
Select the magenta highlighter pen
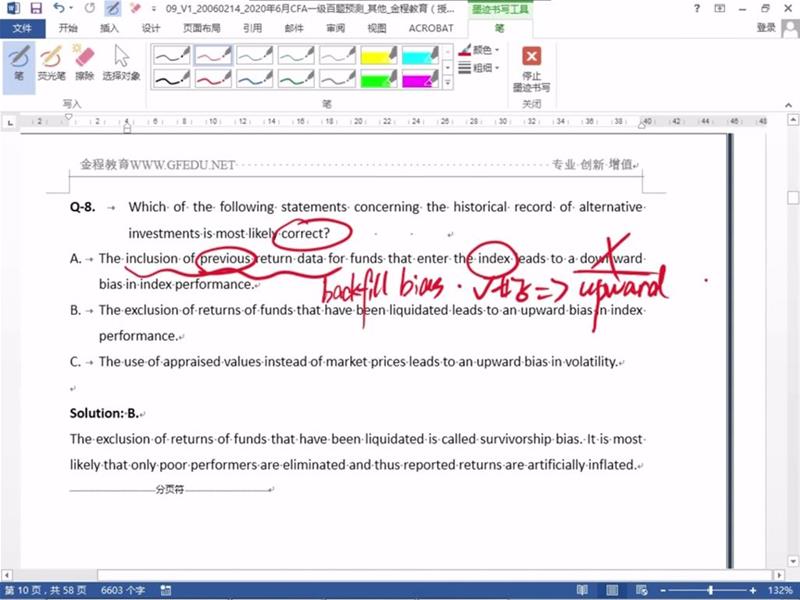point(420,79)
